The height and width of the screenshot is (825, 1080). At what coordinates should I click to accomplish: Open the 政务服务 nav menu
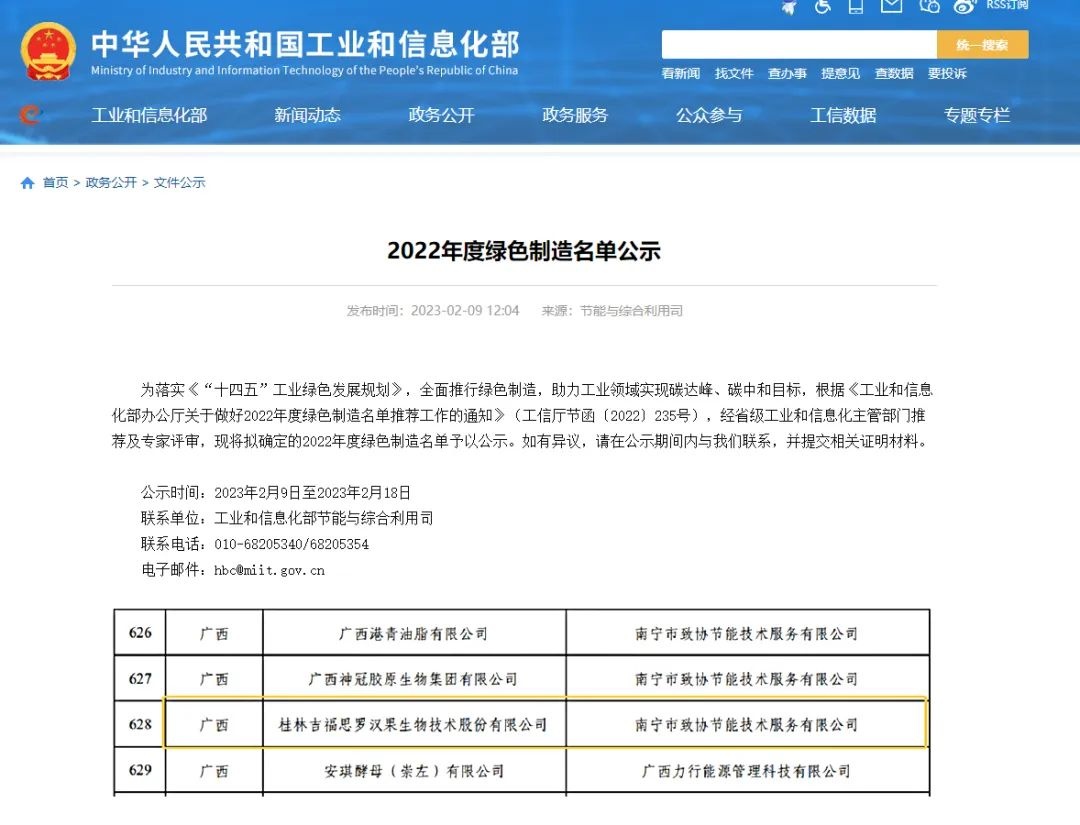click(575, 115)
